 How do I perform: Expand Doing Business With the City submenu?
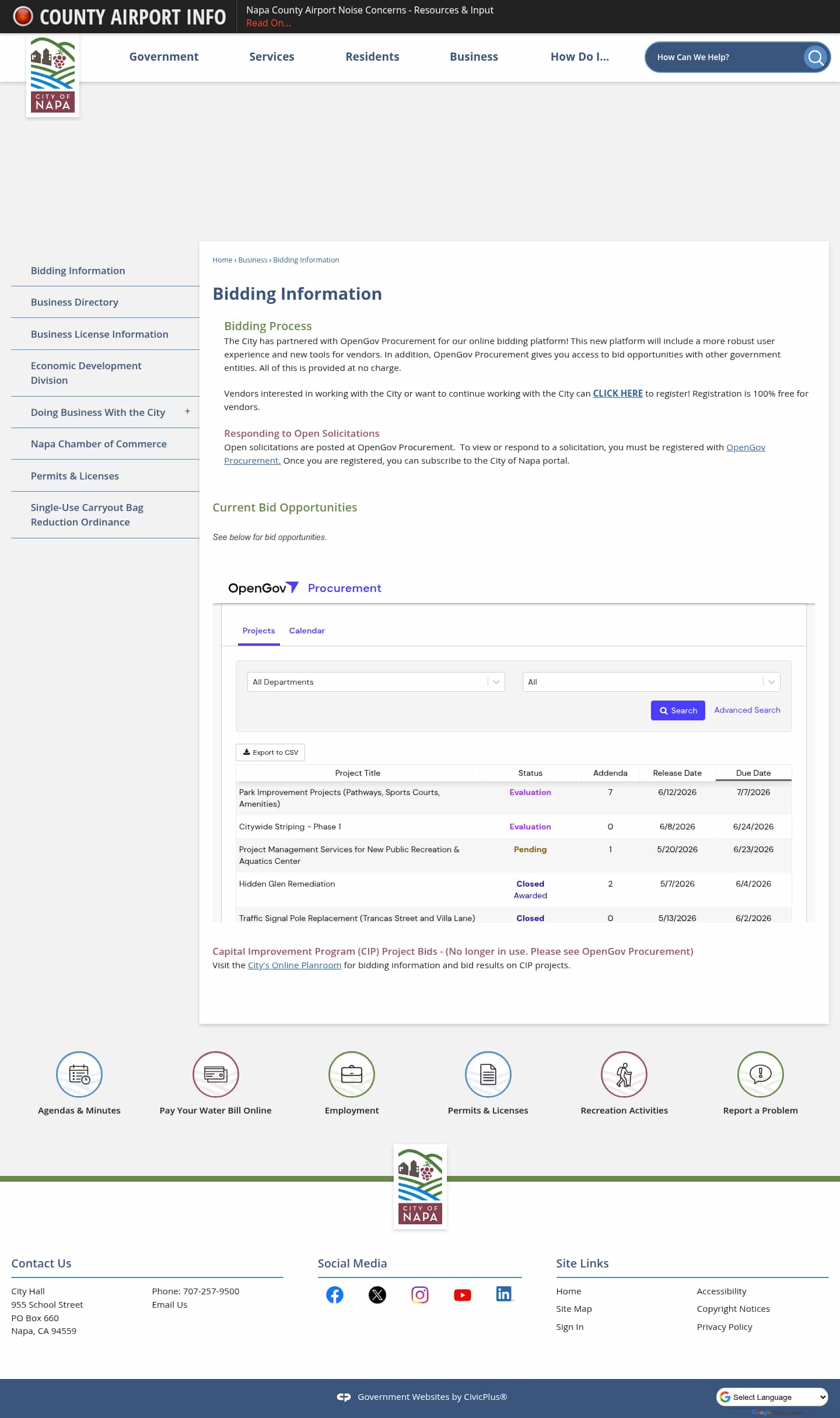coord(187,411)
